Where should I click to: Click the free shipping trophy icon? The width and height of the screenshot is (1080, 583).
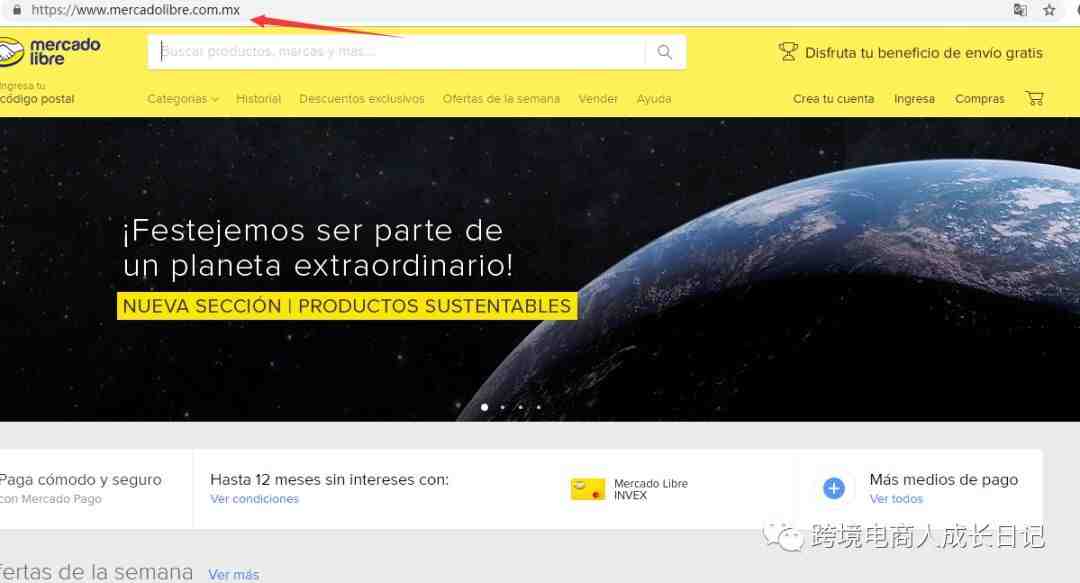pos(788,52)
